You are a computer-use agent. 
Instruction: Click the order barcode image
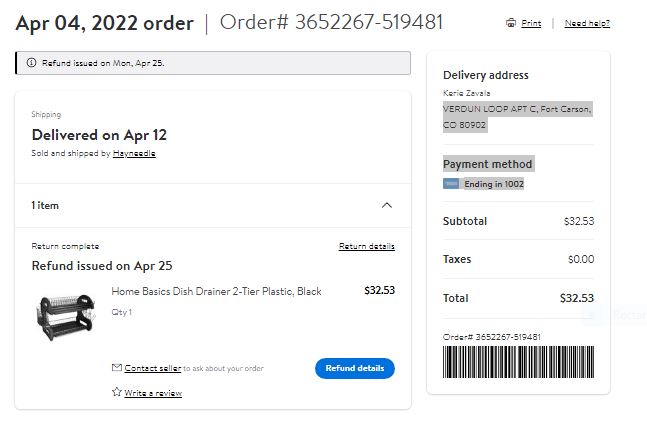click(x=519, y=362)
